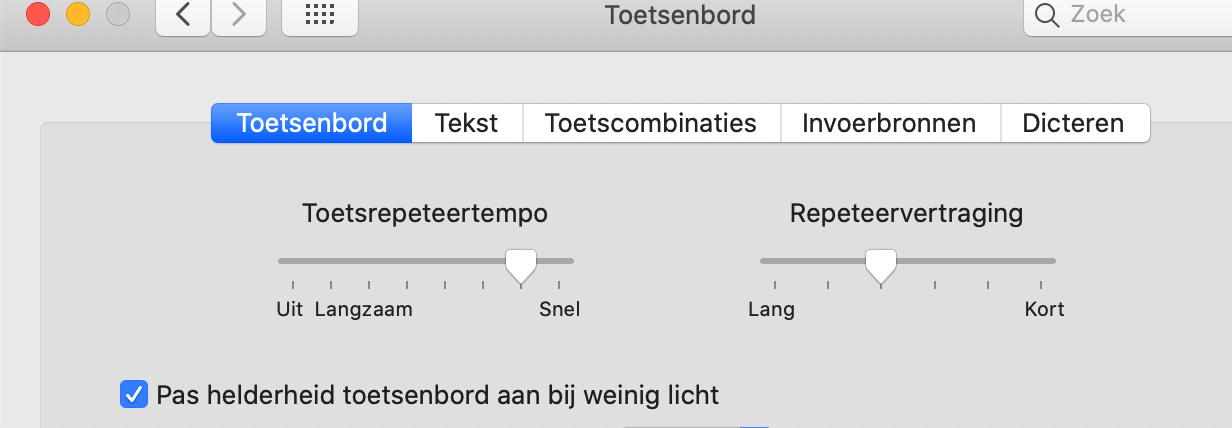Set Toetsrepeteertempo to the Langzaam tick
Screen dimensions: 1232x428
[331, 261]
